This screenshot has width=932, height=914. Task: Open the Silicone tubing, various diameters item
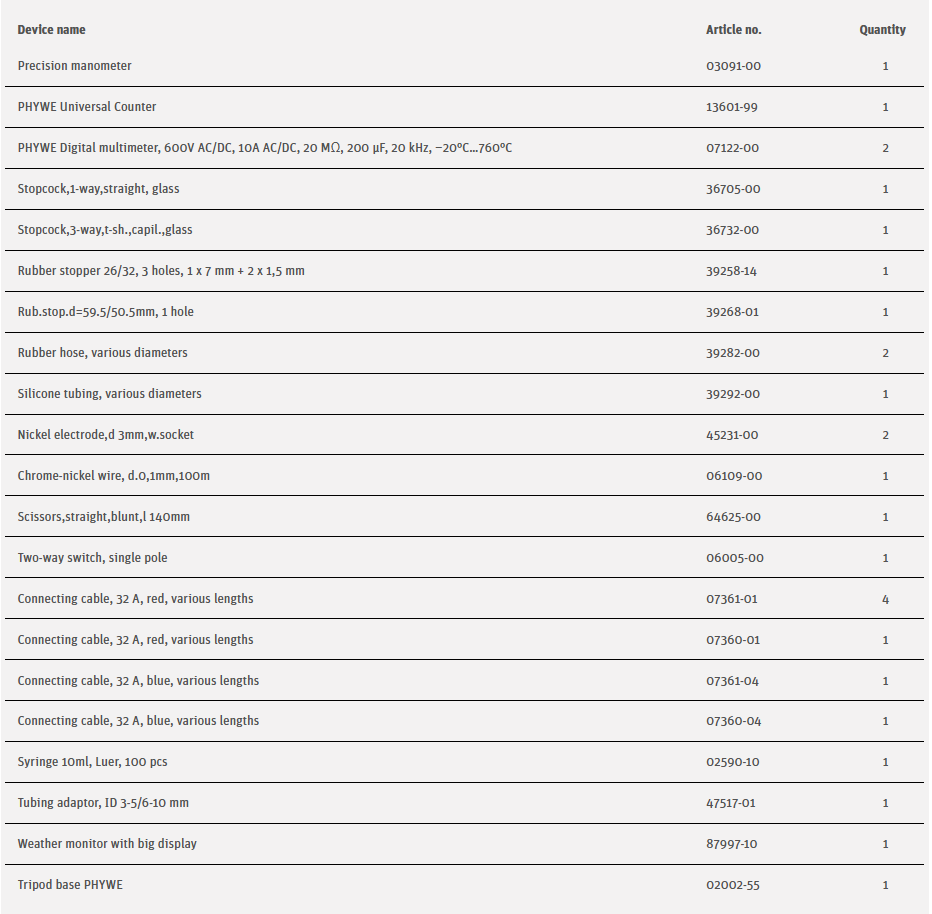109,394
